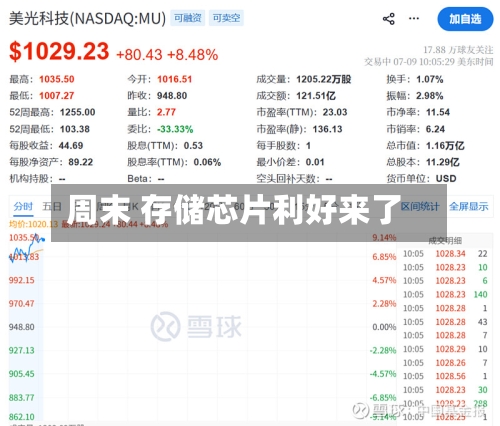Click the 今开 value 1016.51

tap(175, 79)
